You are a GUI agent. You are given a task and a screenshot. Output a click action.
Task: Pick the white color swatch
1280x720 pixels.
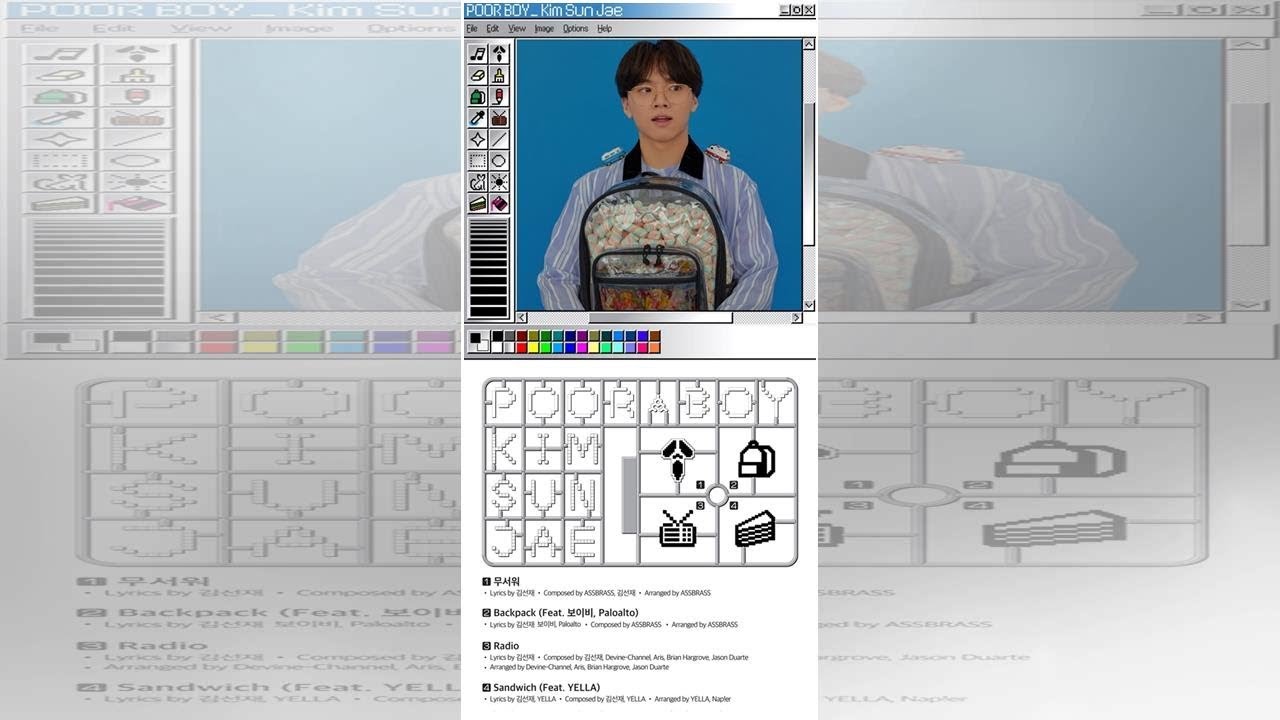click(497, 348)
